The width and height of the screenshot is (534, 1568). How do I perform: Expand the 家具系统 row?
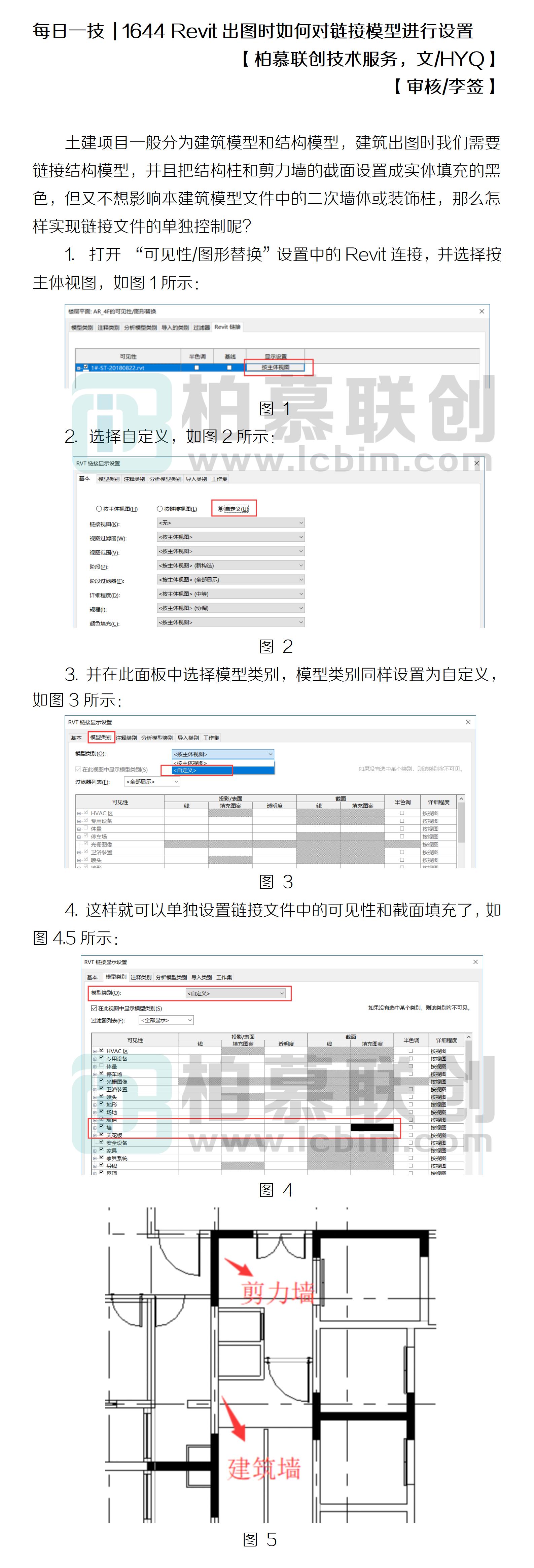click(x=95, y=1158)
